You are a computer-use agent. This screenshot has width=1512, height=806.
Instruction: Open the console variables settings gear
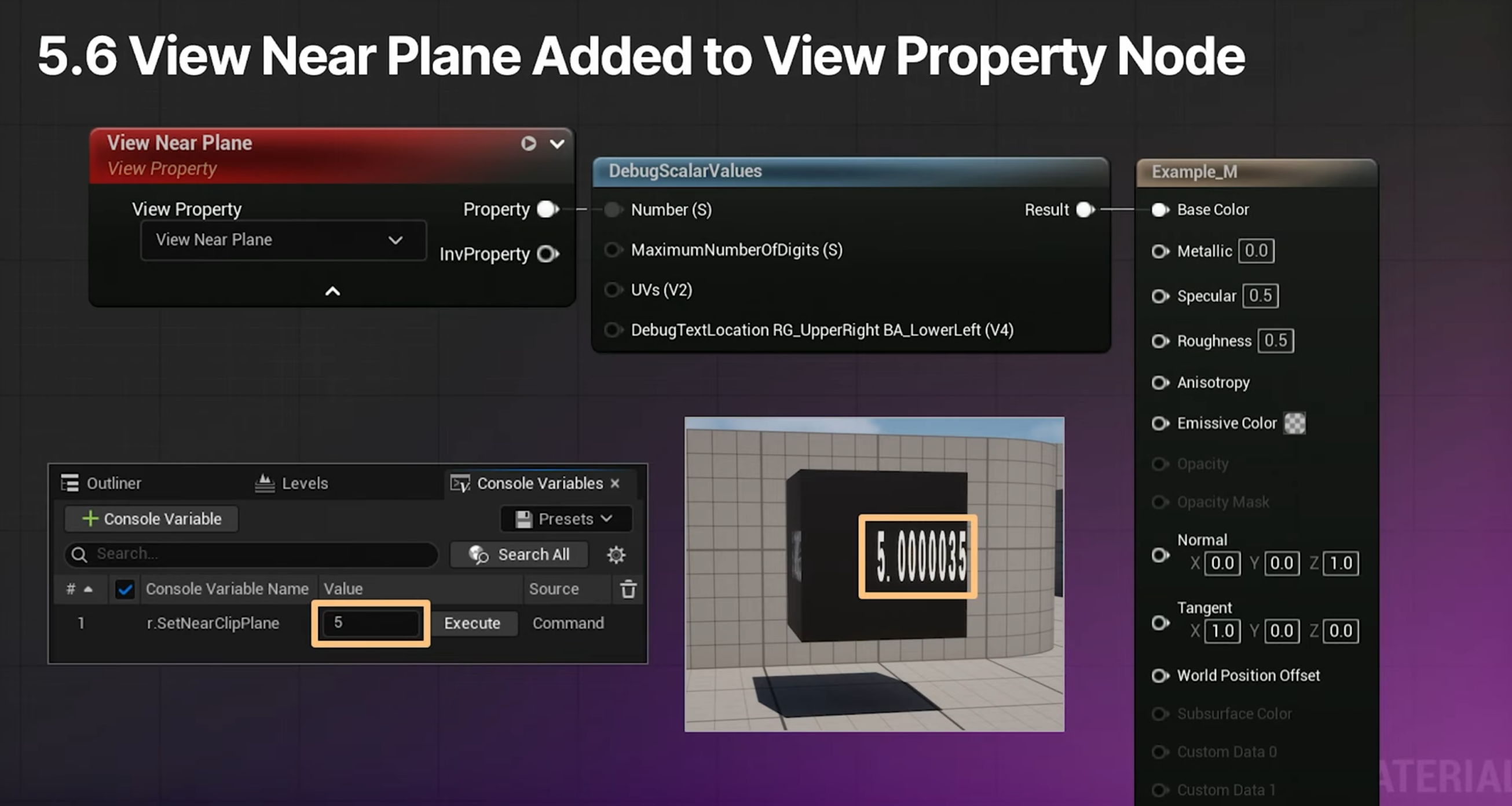pyautogui.click(x=616, y=554)
